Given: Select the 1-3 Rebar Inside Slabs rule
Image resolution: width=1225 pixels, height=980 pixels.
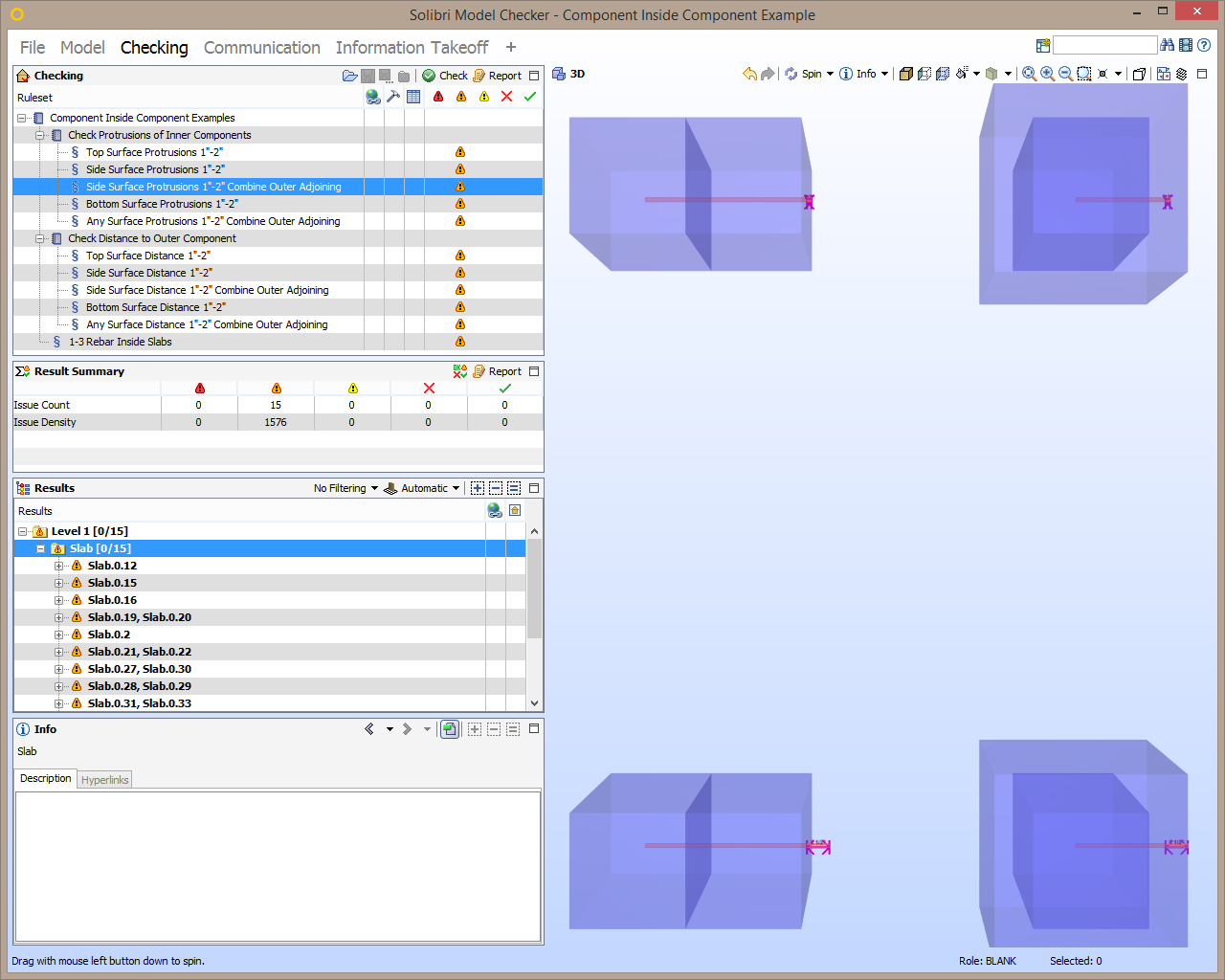Looking at the screenshot, I should click(121, 342).
